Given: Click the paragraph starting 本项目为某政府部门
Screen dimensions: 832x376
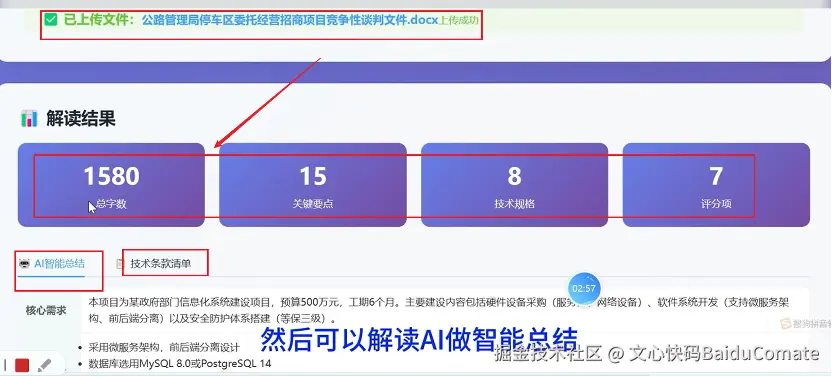Looking at the screenshot, I should (x=439, y=311).
